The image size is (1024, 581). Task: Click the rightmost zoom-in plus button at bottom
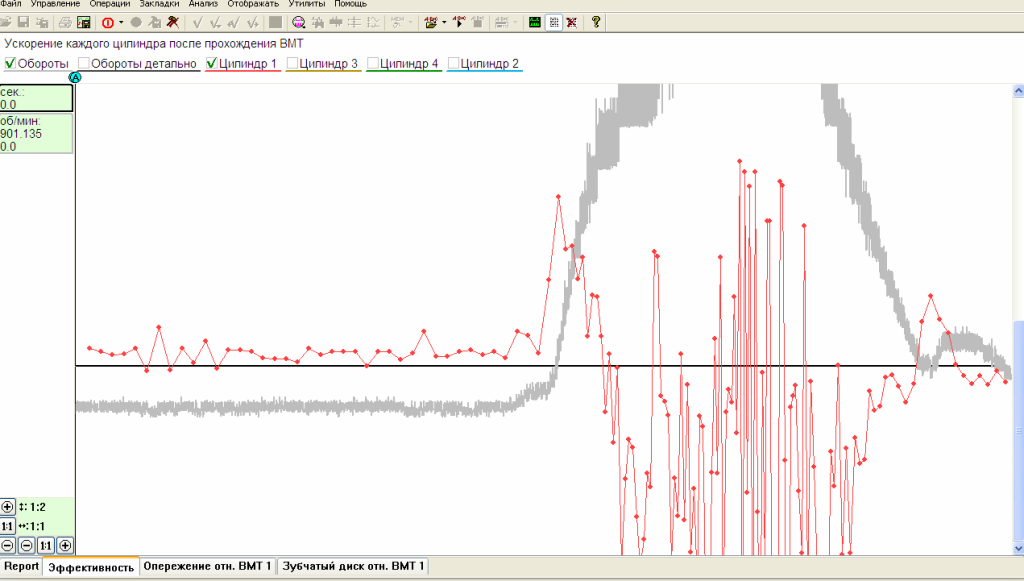(65, 545)
